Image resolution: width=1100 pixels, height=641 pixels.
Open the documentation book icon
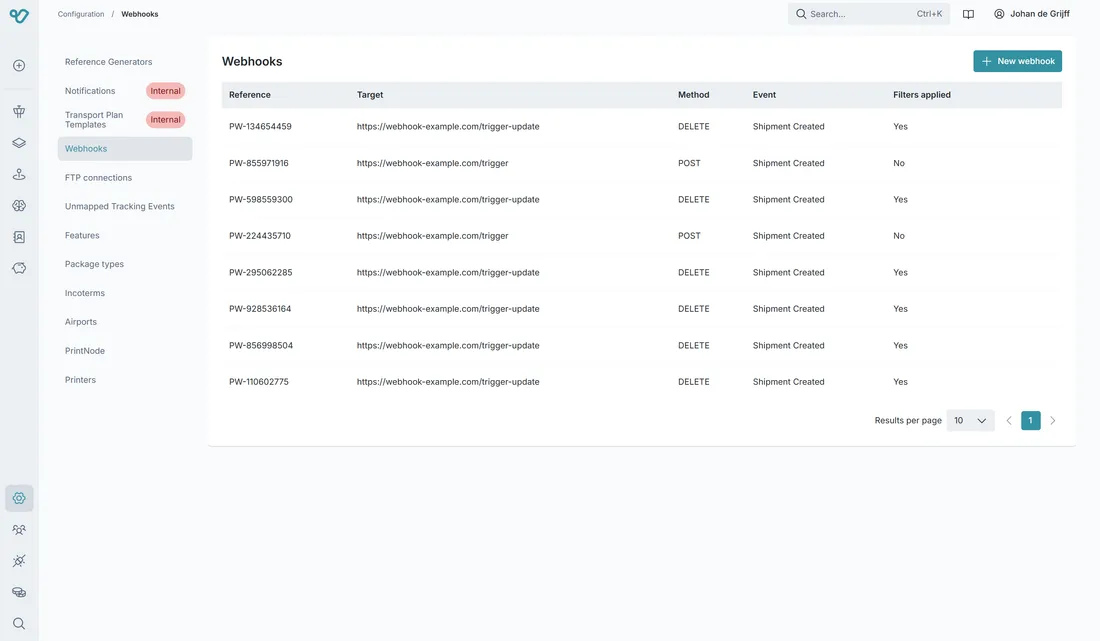pyautogui.click(x=968, y=14)
